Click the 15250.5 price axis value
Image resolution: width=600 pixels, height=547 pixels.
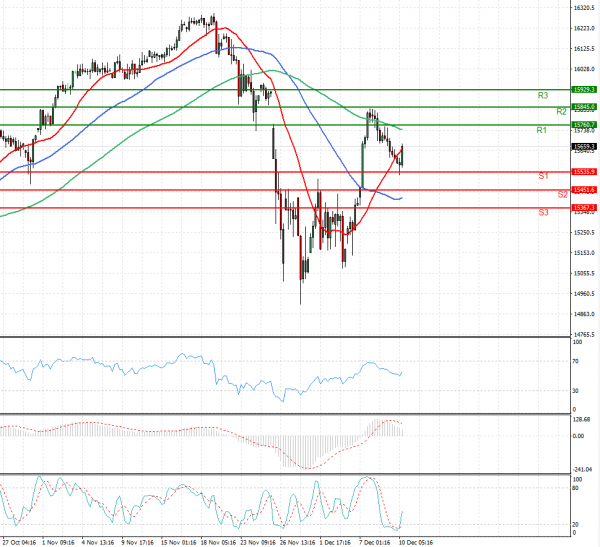pyautogui.click(x=584, y=233)
